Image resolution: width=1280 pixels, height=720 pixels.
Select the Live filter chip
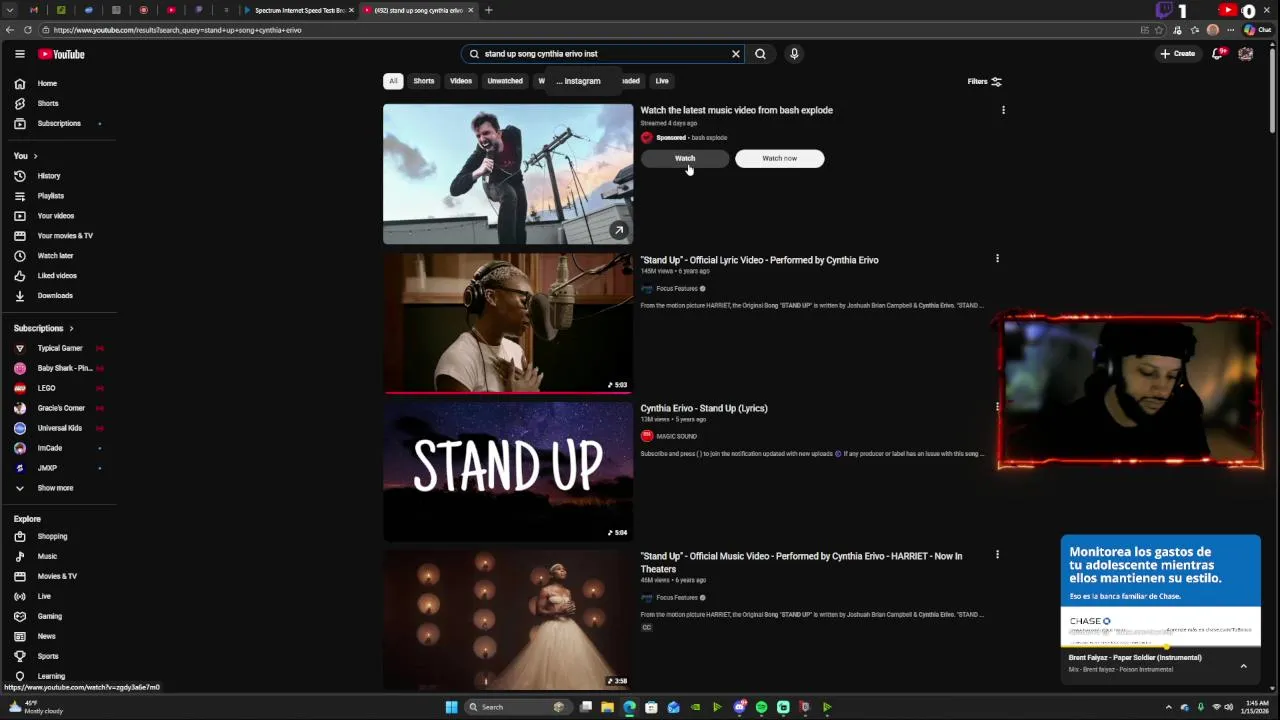tap(662, 81)
